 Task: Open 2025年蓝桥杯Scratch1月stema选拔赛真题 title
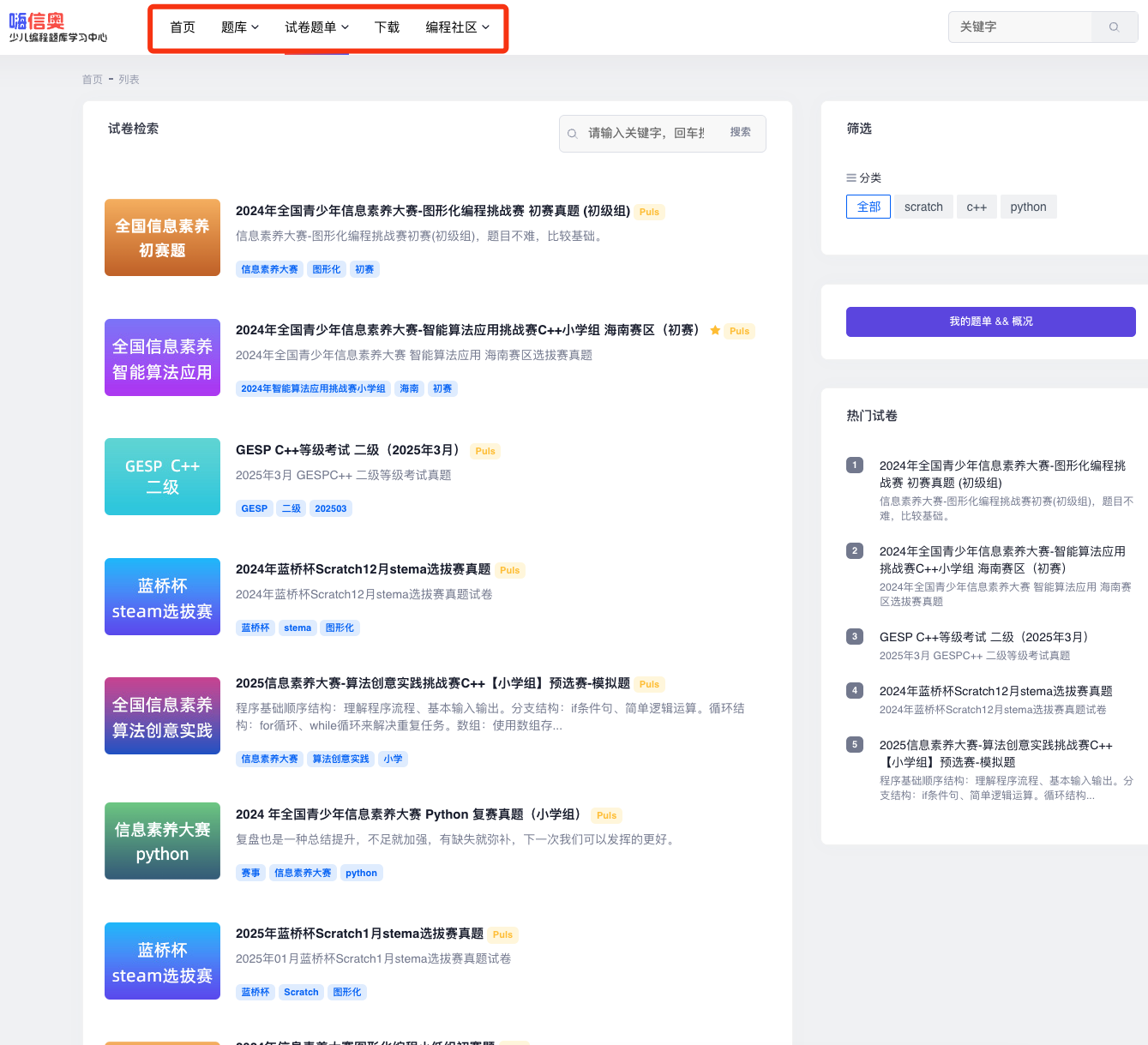(x=360, y=934)
